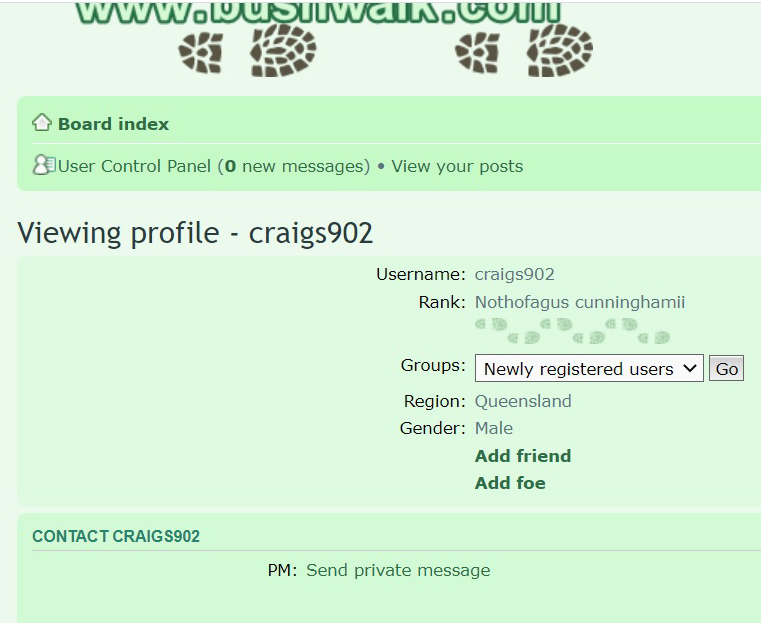The height and width of the screenshot is (623, 761).
Task: Click the Queensland region value
Action: tap(523, 401)
